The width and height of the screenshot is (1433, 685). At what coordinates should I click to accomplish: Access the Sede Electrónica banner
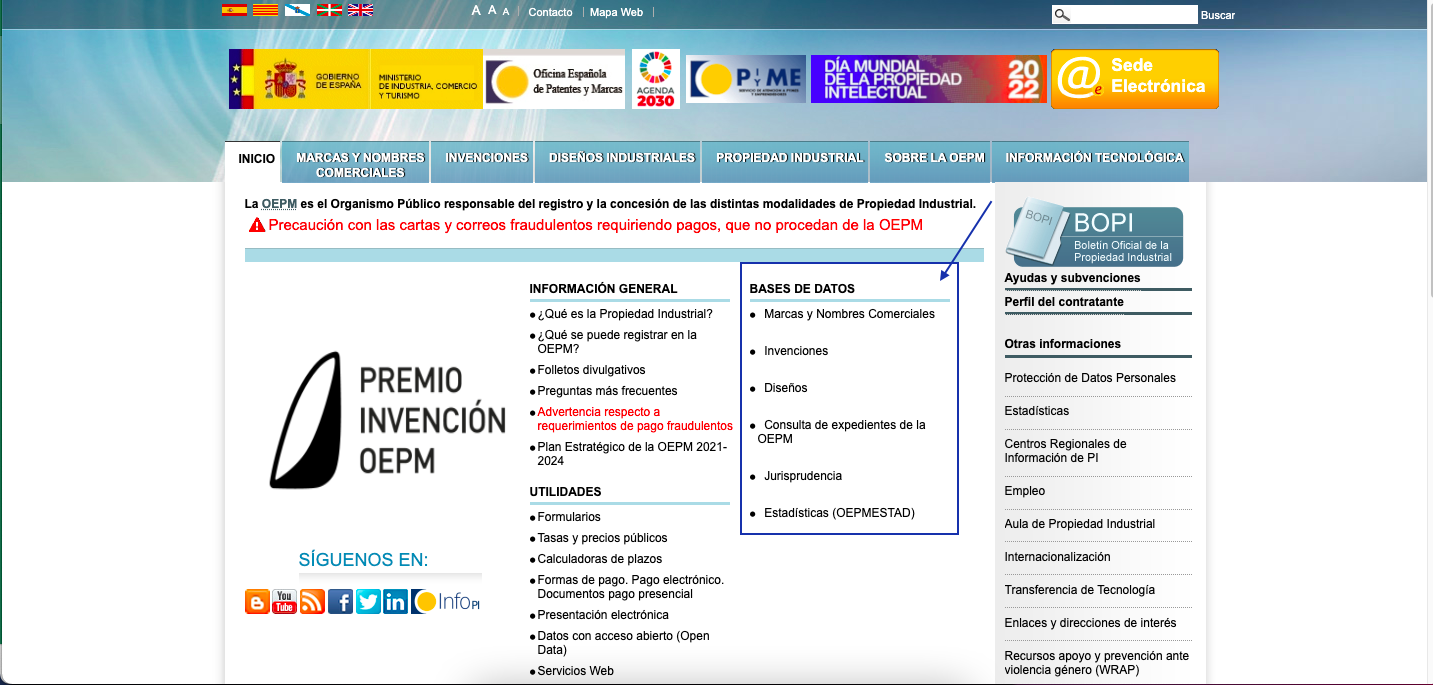[1133, 79]
